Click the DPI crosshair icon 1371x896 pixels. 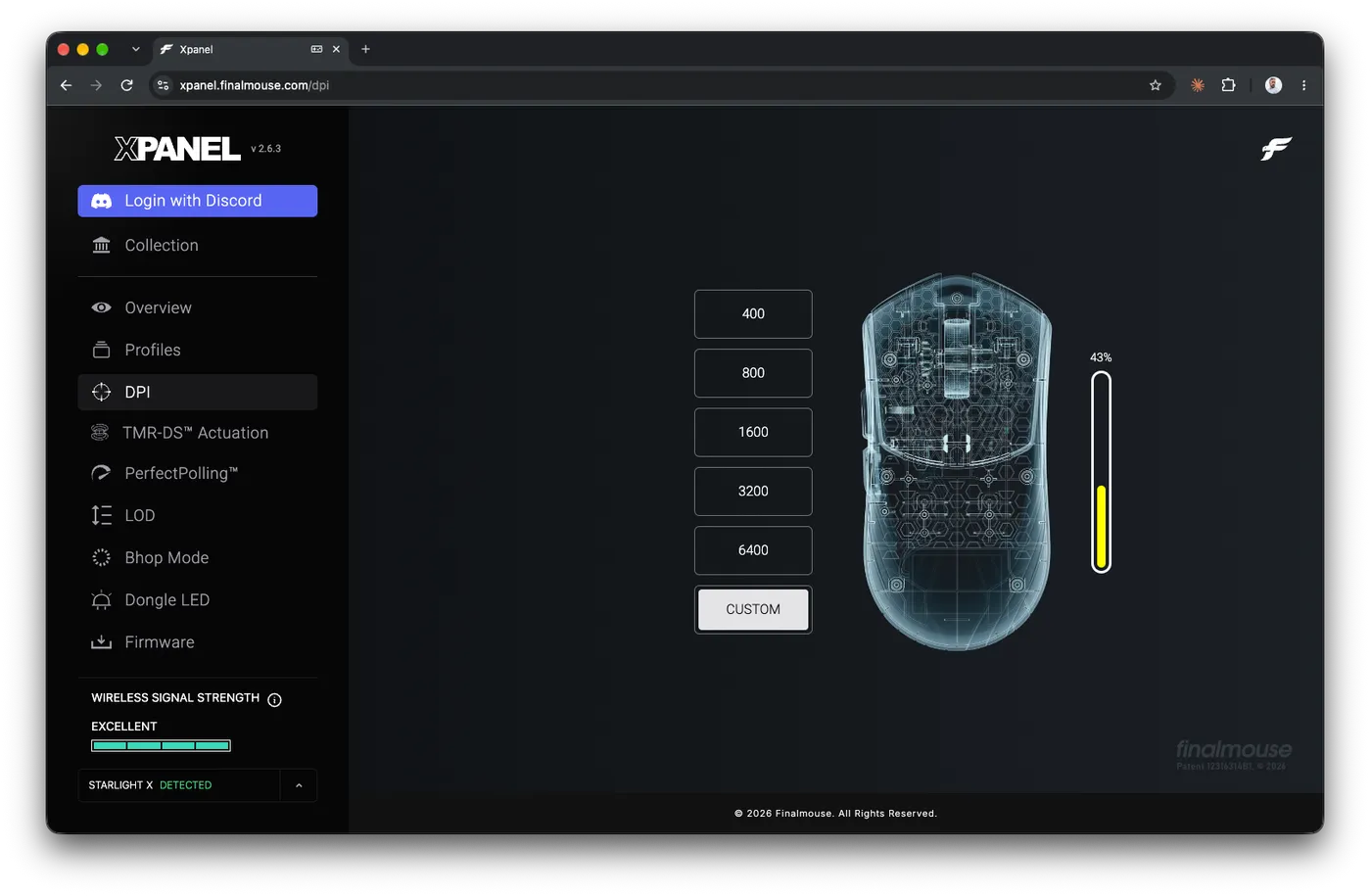point(101,392)
